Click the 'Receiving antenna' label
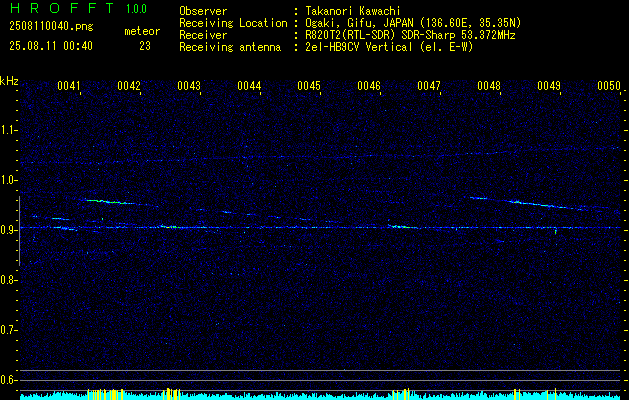This screenshot has width=629, height=400. 230,47
